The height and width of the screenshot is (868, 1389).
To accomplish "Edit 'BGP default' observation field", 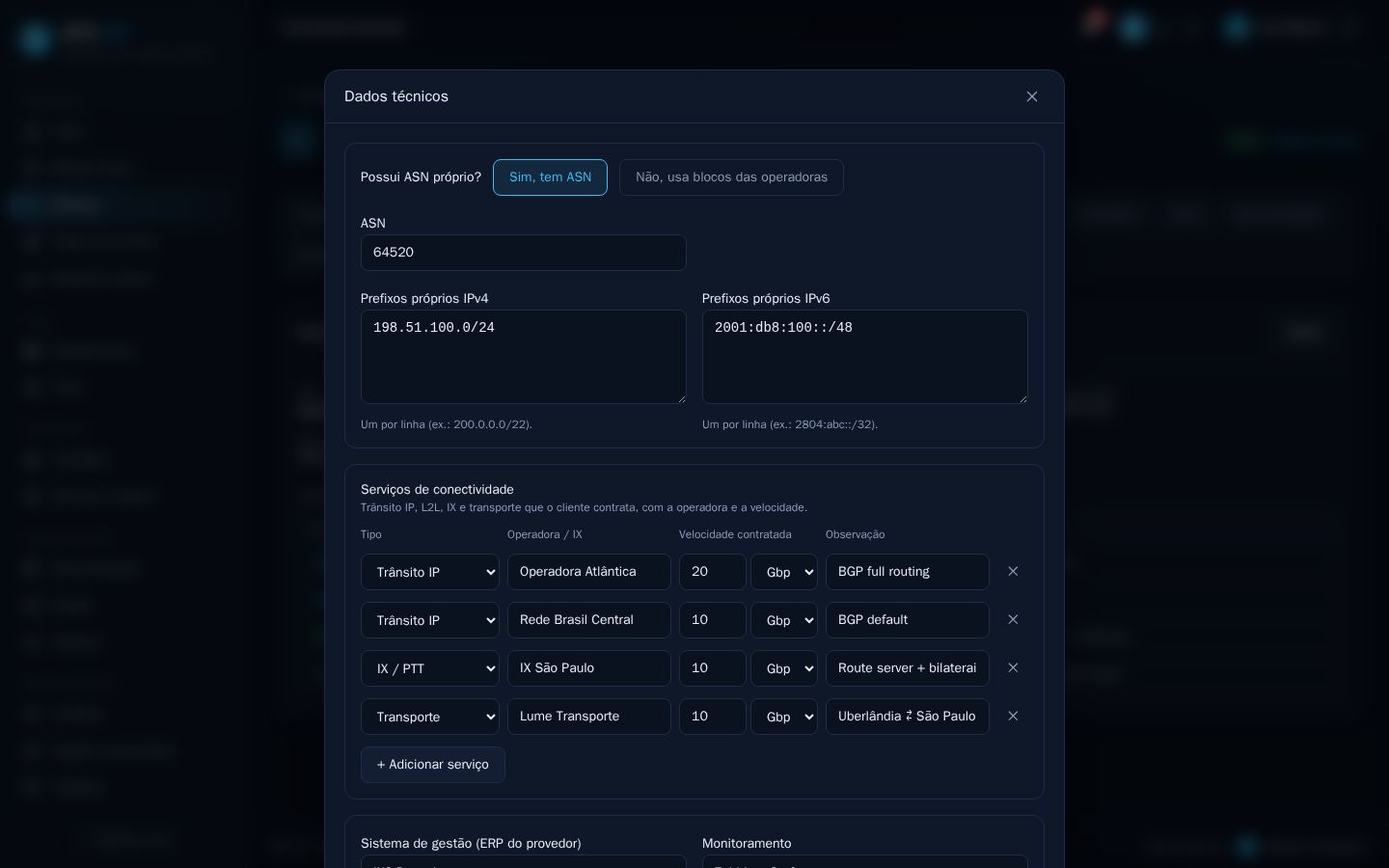I will (908, 620).
